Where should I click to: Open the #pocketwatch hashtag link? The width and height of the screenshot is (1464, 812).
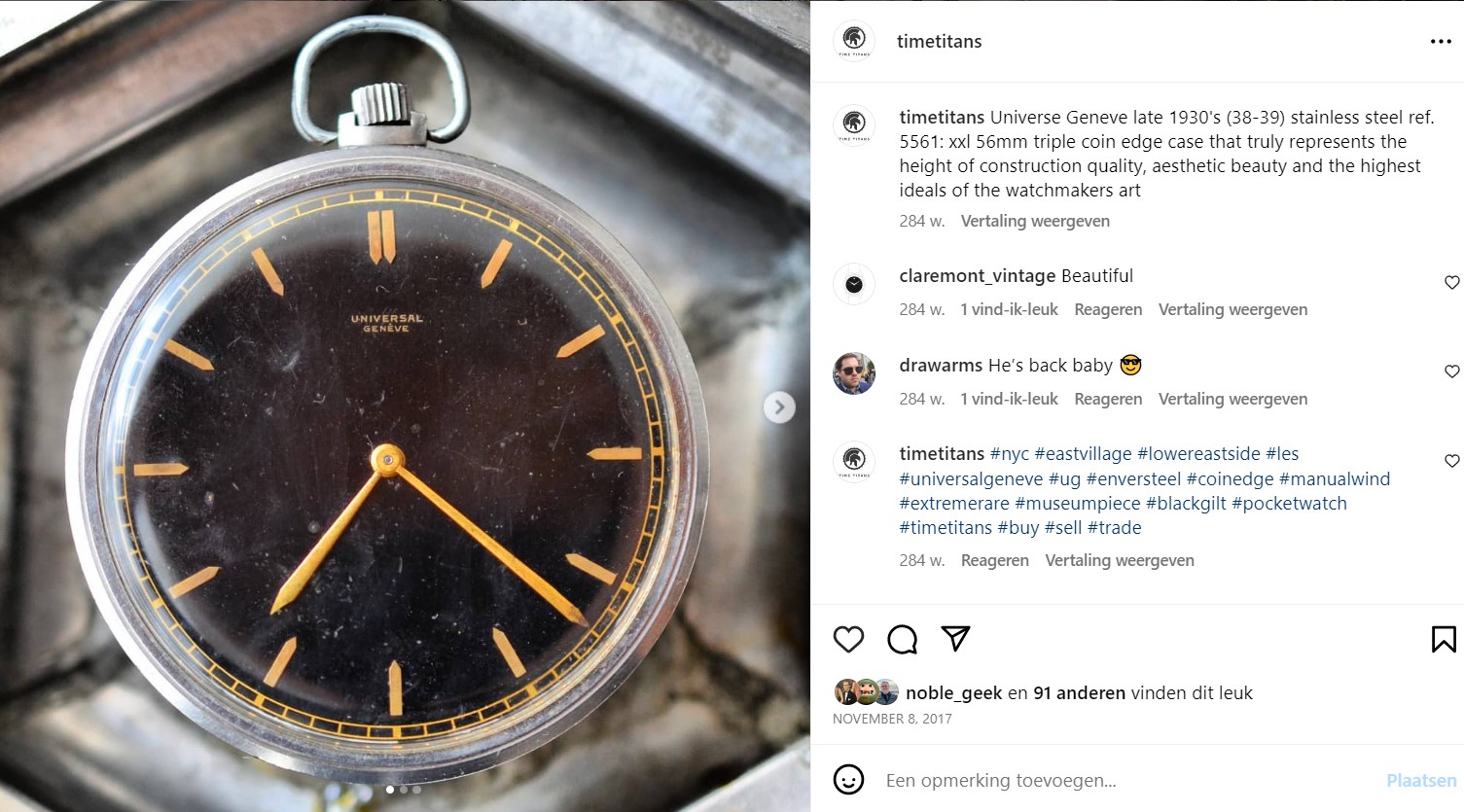point(1289,503)
